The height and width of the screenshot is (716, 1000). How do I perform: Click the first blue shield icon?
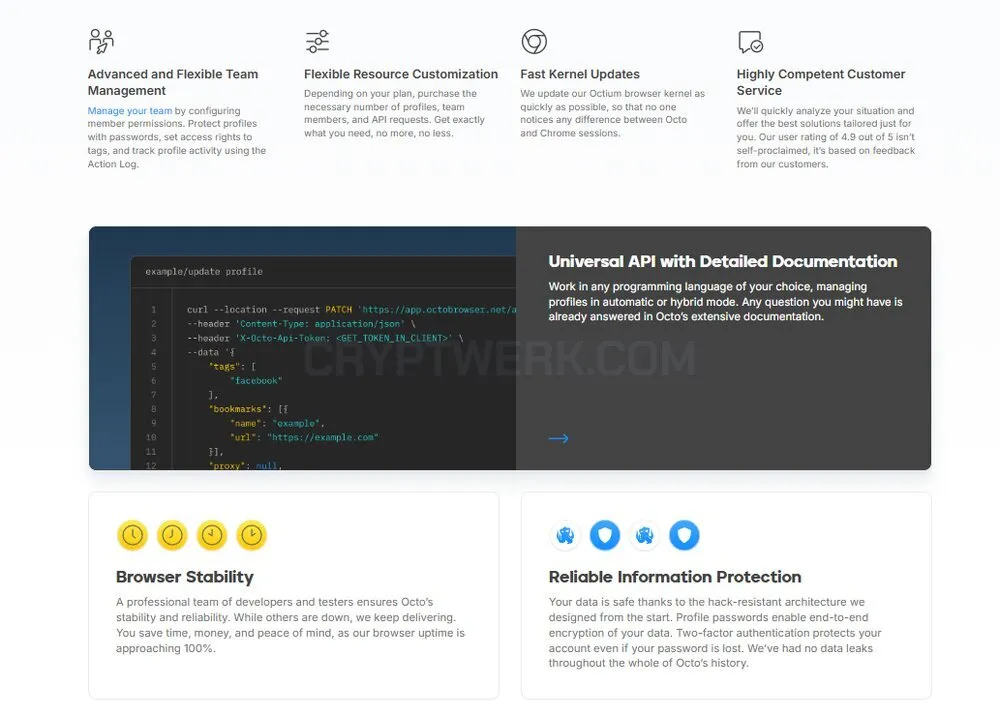pyautogui.click(x=605, y=535)
